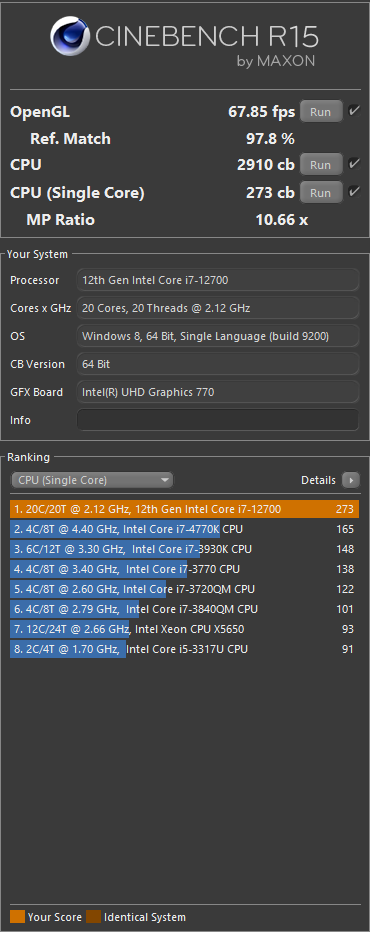Click the brown Identical System legend swatch
The height and width of the screenshot is (932, 370).
93,917
